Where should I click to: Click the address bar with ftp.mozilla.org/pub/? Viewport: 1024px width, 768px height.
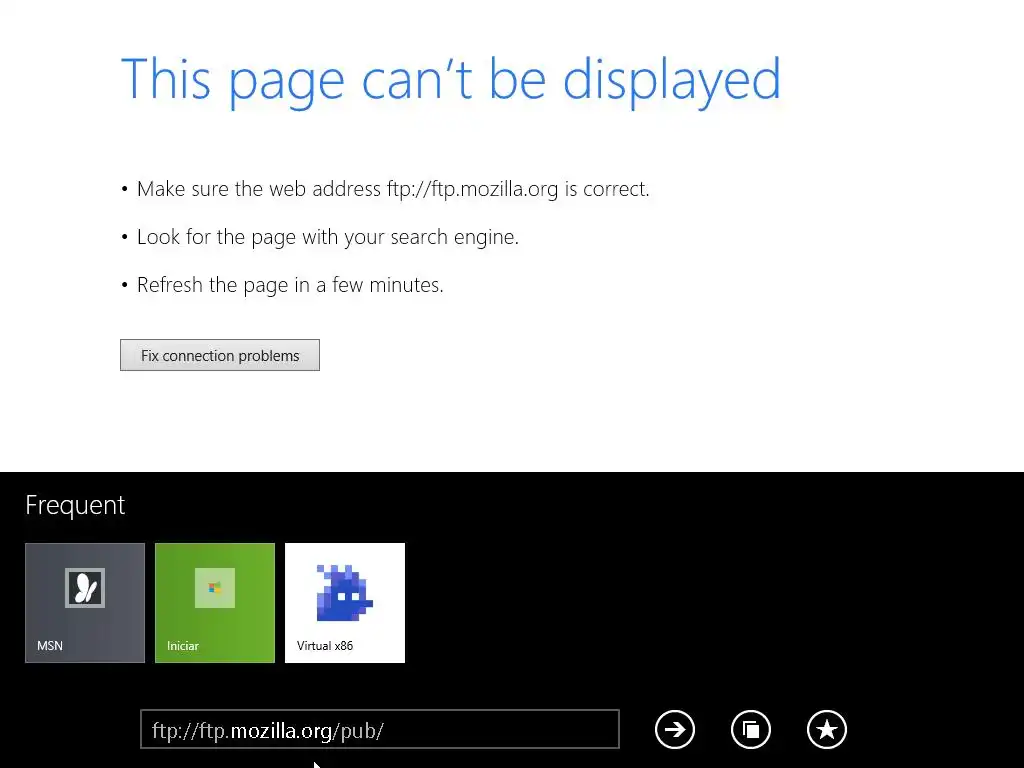coord(379,729)
